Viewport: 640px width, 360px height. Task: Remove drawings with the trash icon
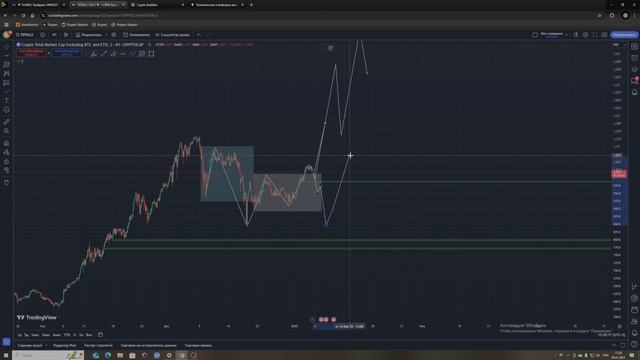pos(7,182)
